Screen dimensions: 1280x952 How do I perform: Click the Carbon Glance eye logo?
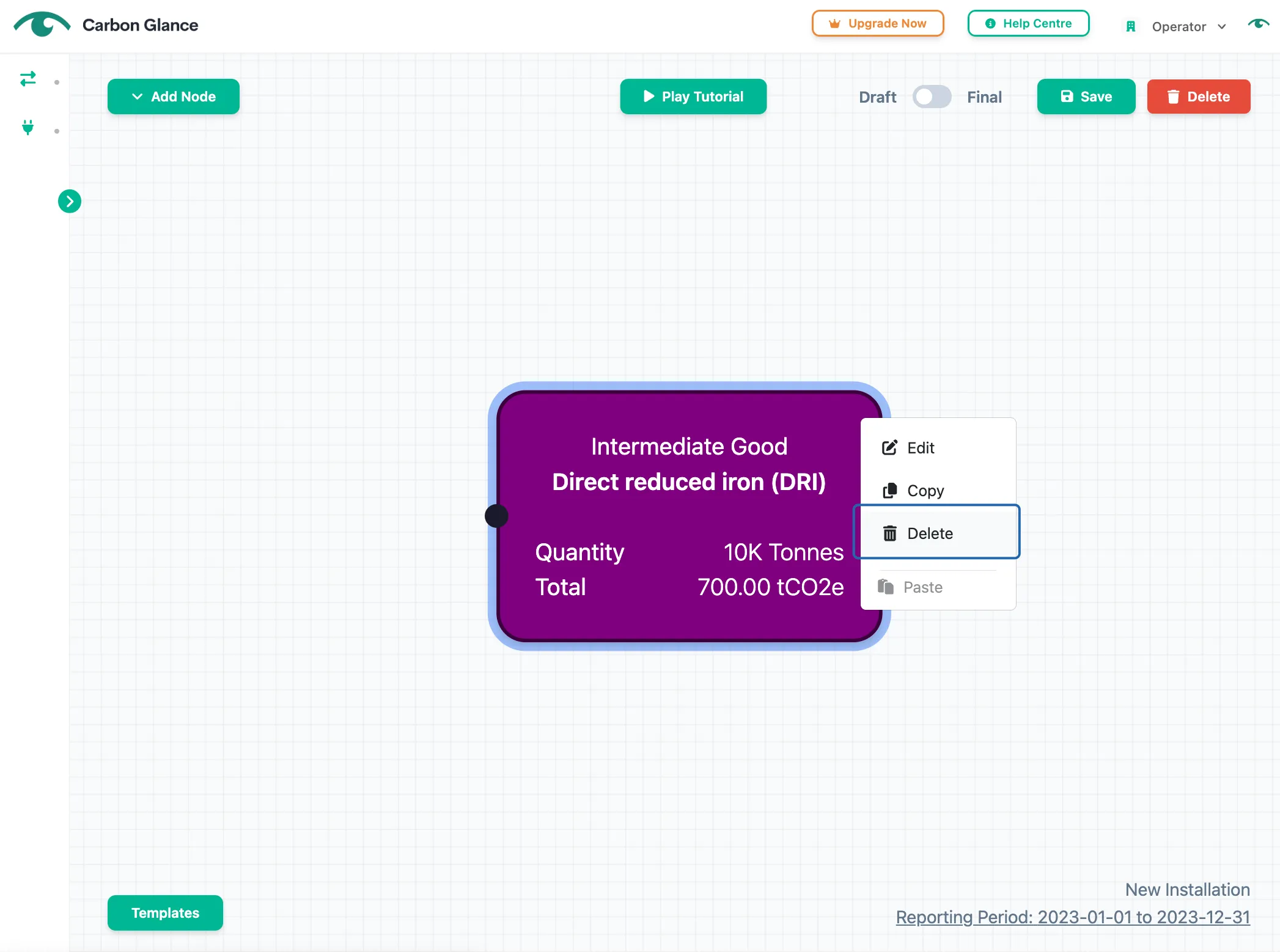(42, 24)
